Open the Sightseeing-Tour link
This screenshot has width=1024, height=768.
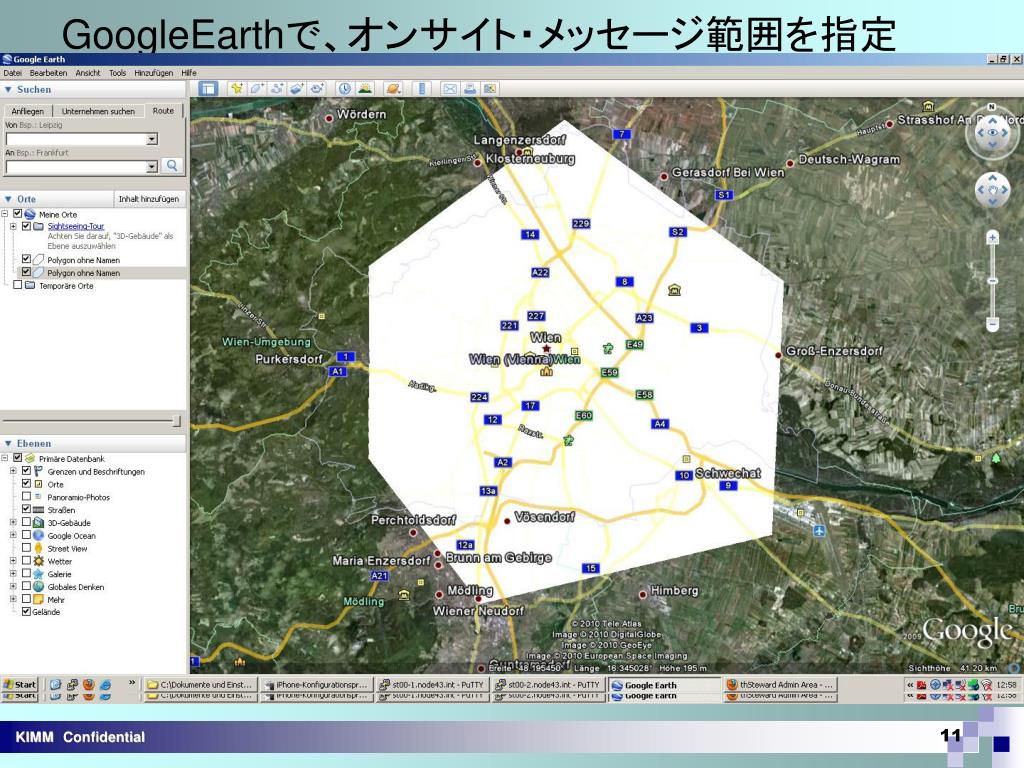[76, 226]
